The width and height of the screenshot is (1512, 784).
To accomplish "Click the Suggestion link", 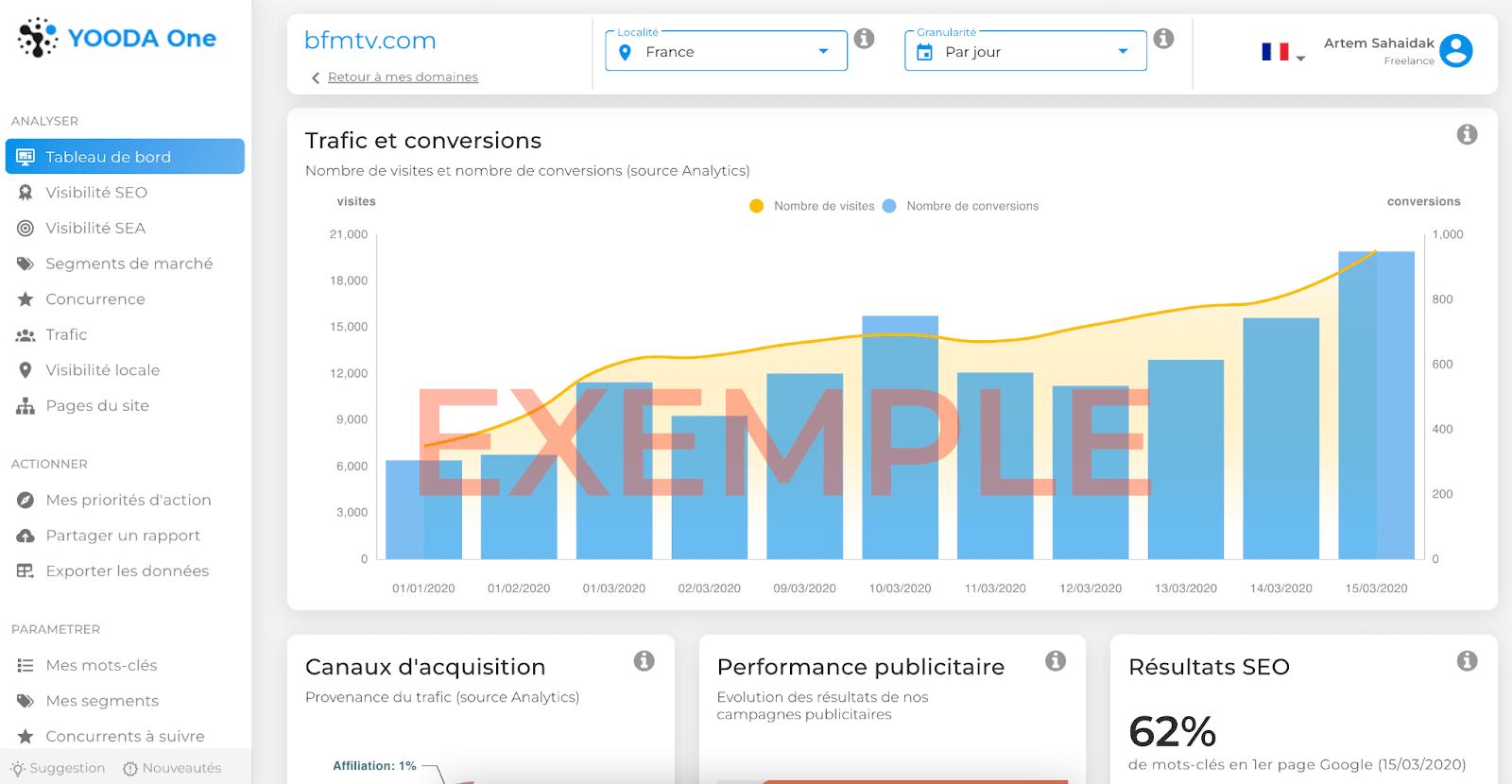I will click(67, 769).
